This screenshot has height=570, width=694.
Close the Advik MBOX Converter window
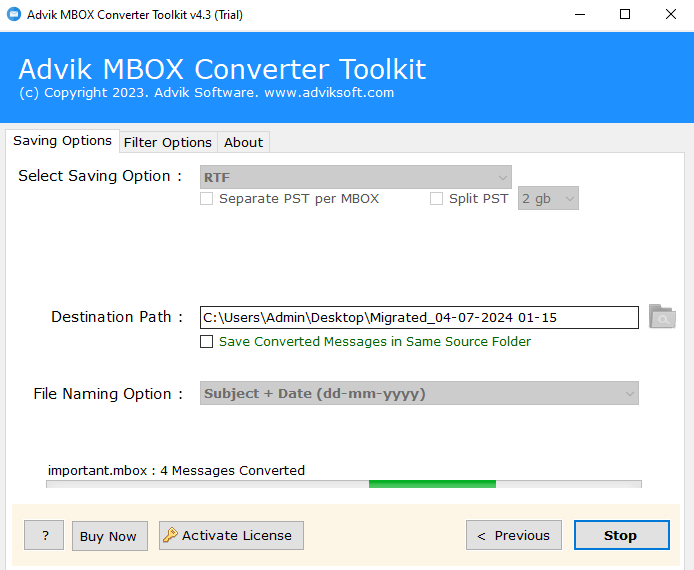(671, 15)
